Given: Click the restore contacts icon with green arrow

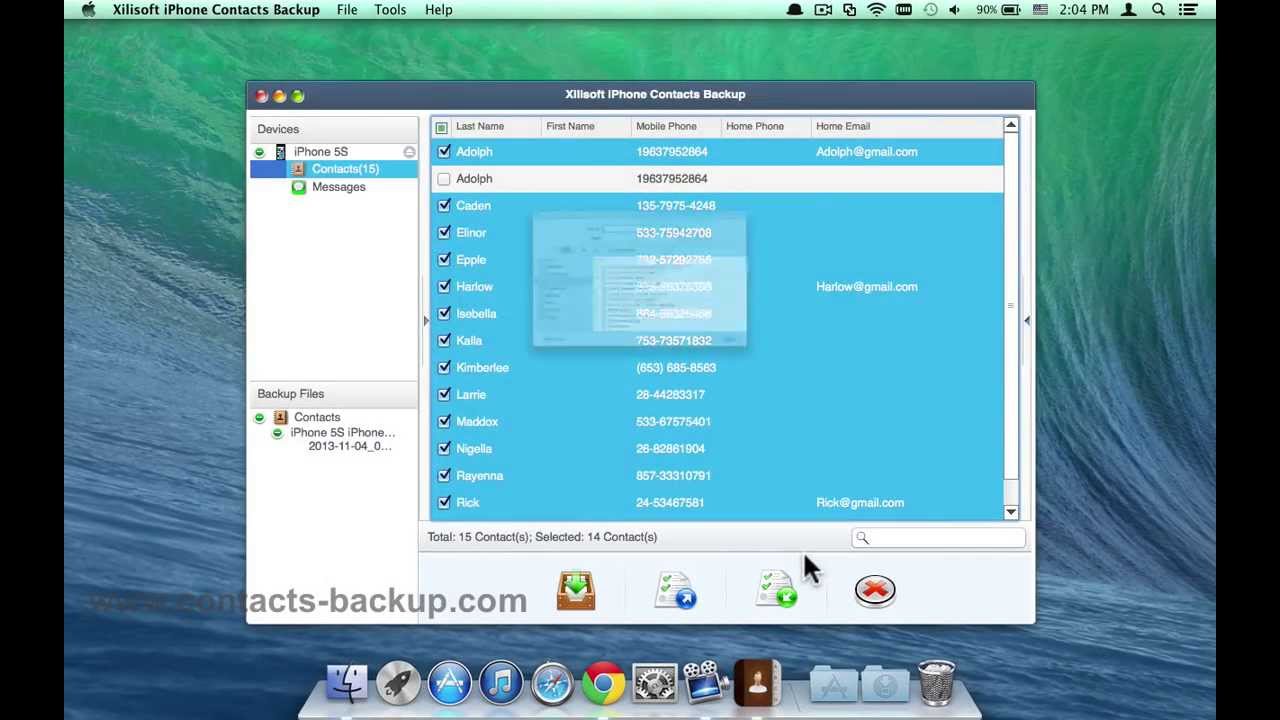Looking at the screenshot, I should 777,590.
